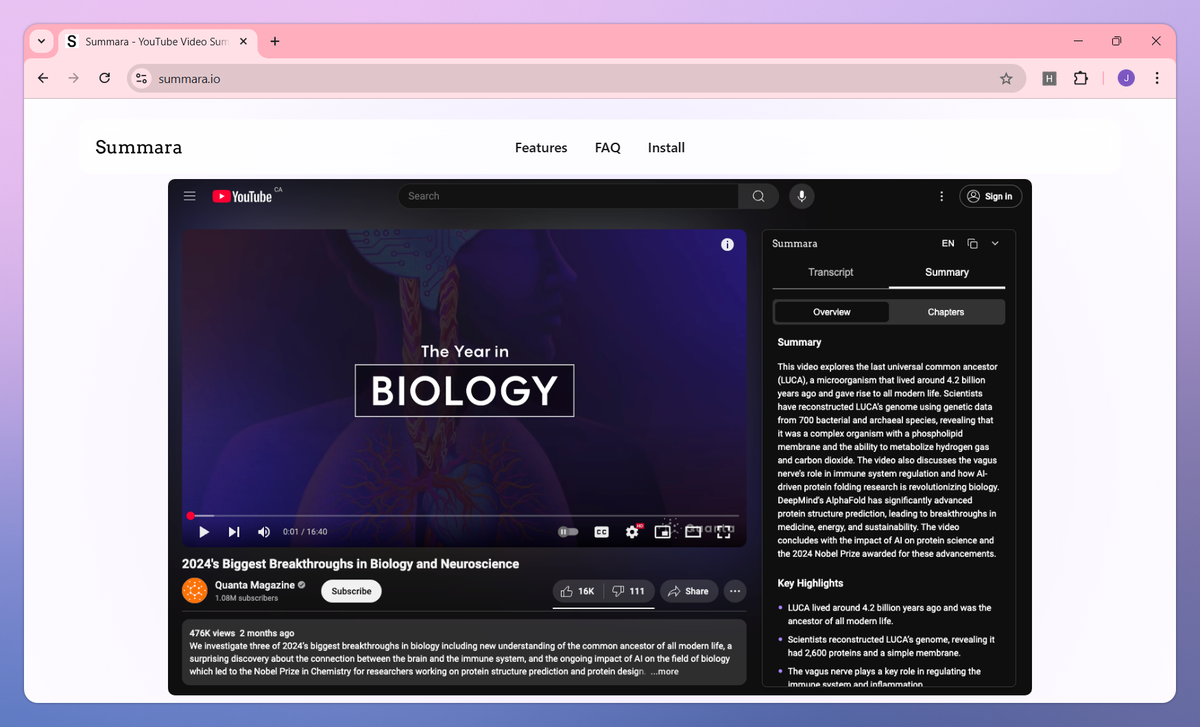Click the Sign in button

coord(990,196)
